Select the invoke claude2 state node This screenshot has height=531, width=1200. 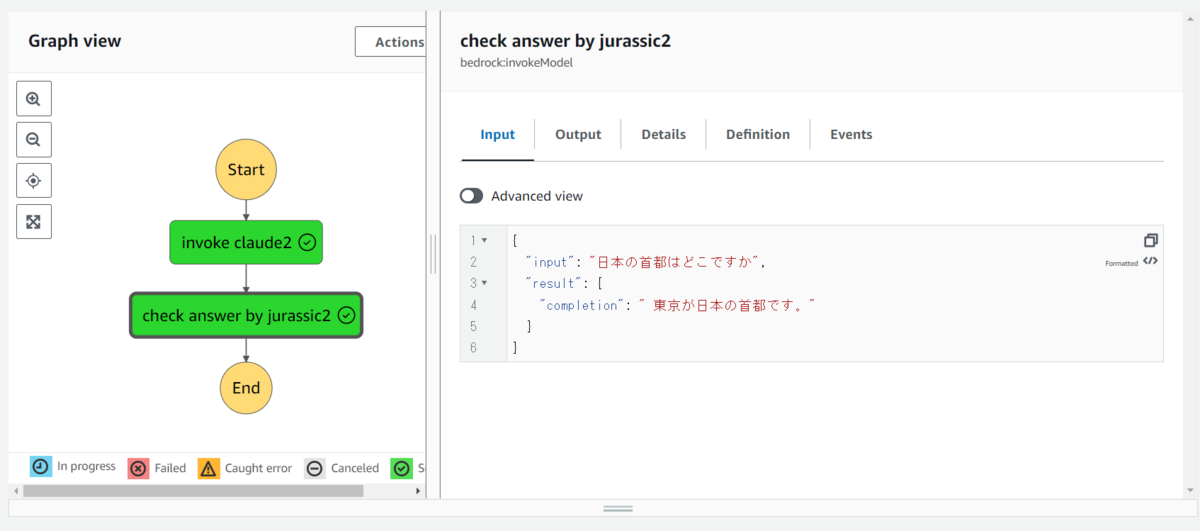(x=246, y=242)
